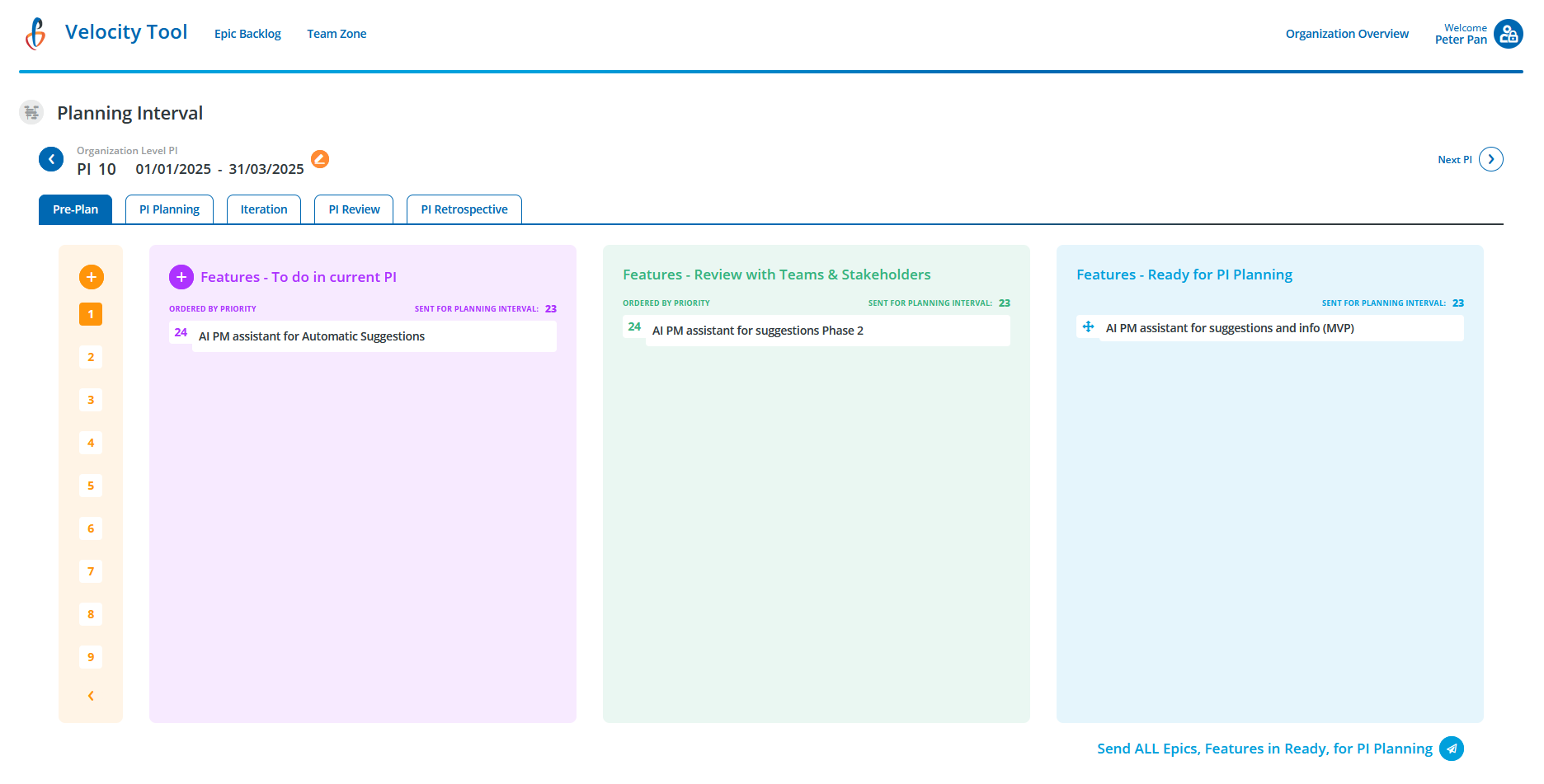Select priority number 5
Image resolution: width=1544 pixels, height=784 pixels.
[x=91, y=486]
